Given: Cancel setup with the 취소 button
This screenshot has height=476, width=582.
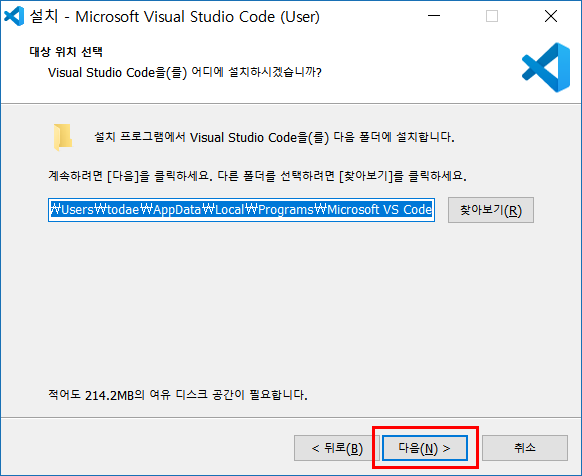Looking at the screenshot, I should click(x=525, y=448).
